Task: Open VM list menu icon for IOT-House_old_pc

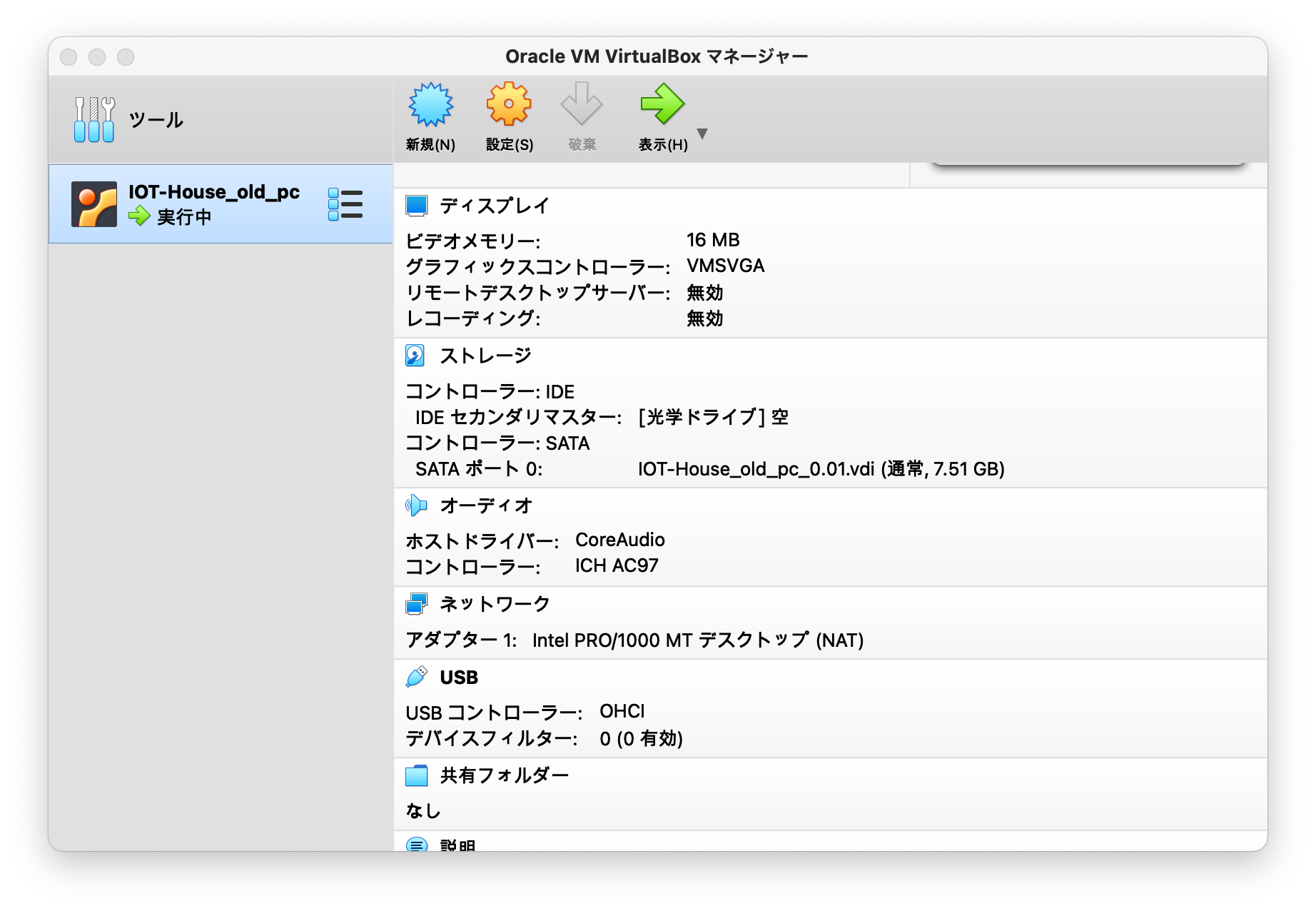Action: tap(345, 204)
